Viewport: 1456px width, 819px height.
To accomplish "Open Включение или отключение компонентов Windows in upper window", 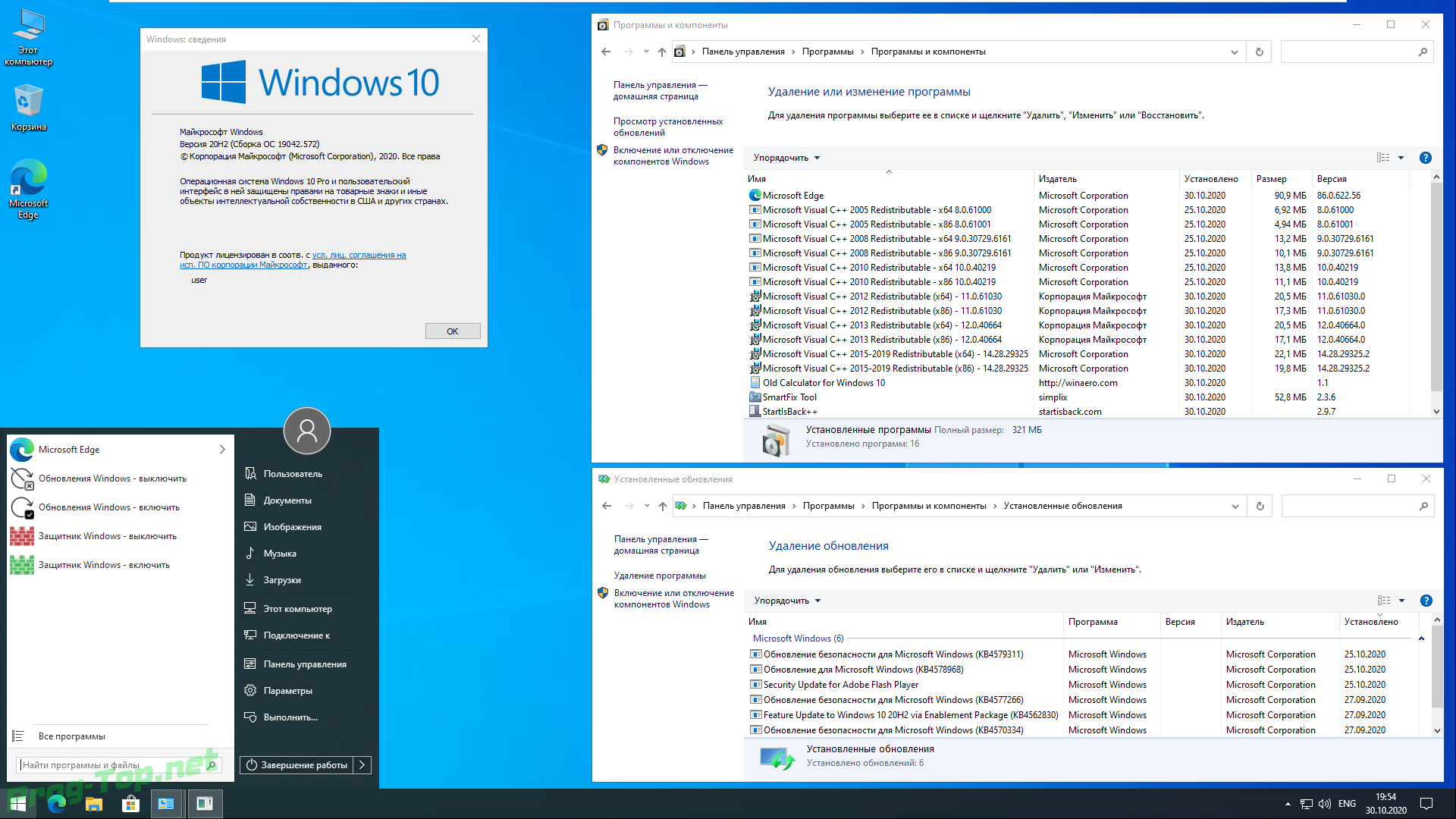I will pyautogui.click(x=673, y=155).
